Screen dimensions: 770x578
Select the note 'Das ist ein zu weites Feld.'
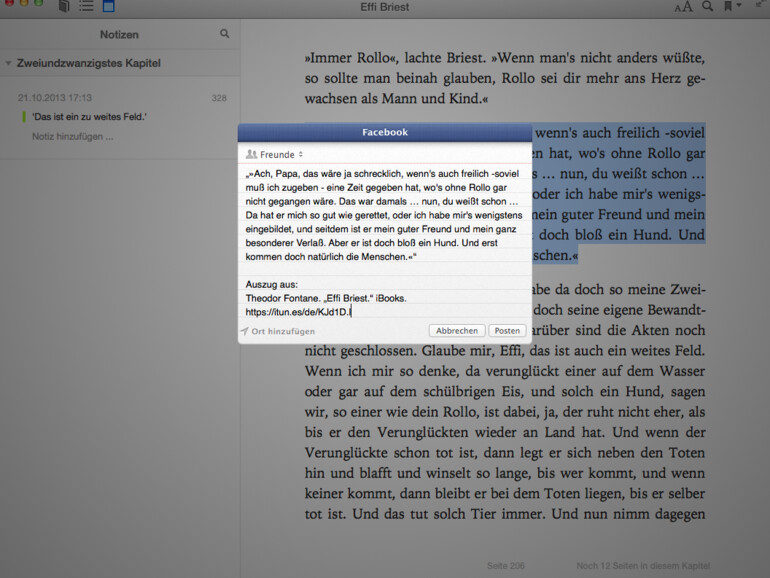pyautogui.click(x=89, y=117)
